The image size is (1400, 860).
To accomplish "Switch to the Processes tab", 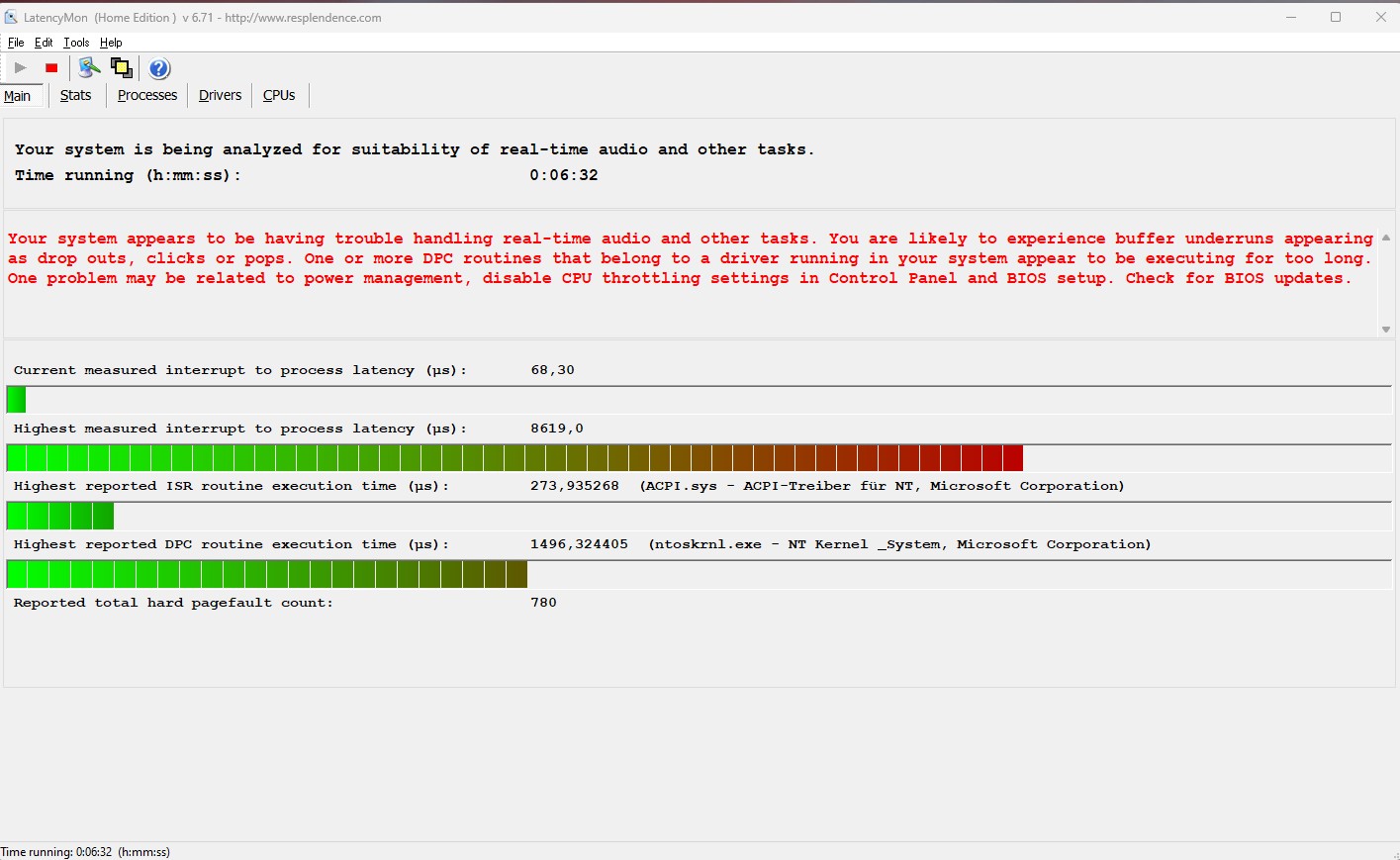I will [147, 96].
